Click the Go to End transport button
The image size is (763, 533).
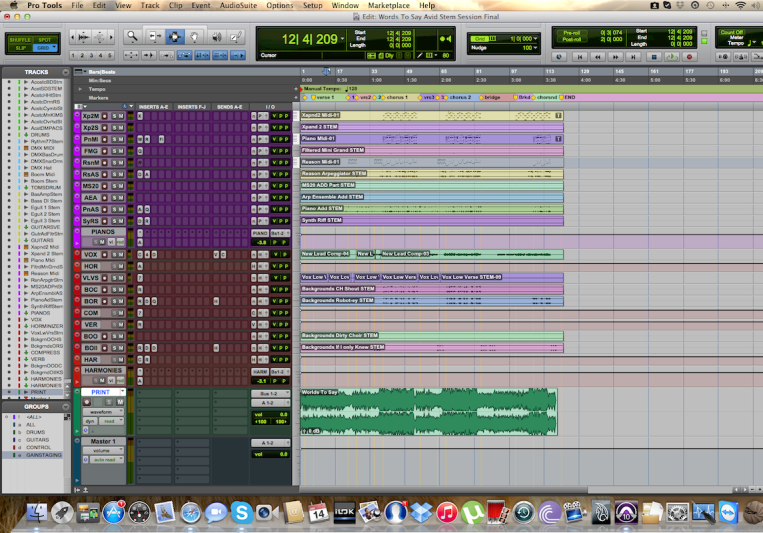[634, 57]
